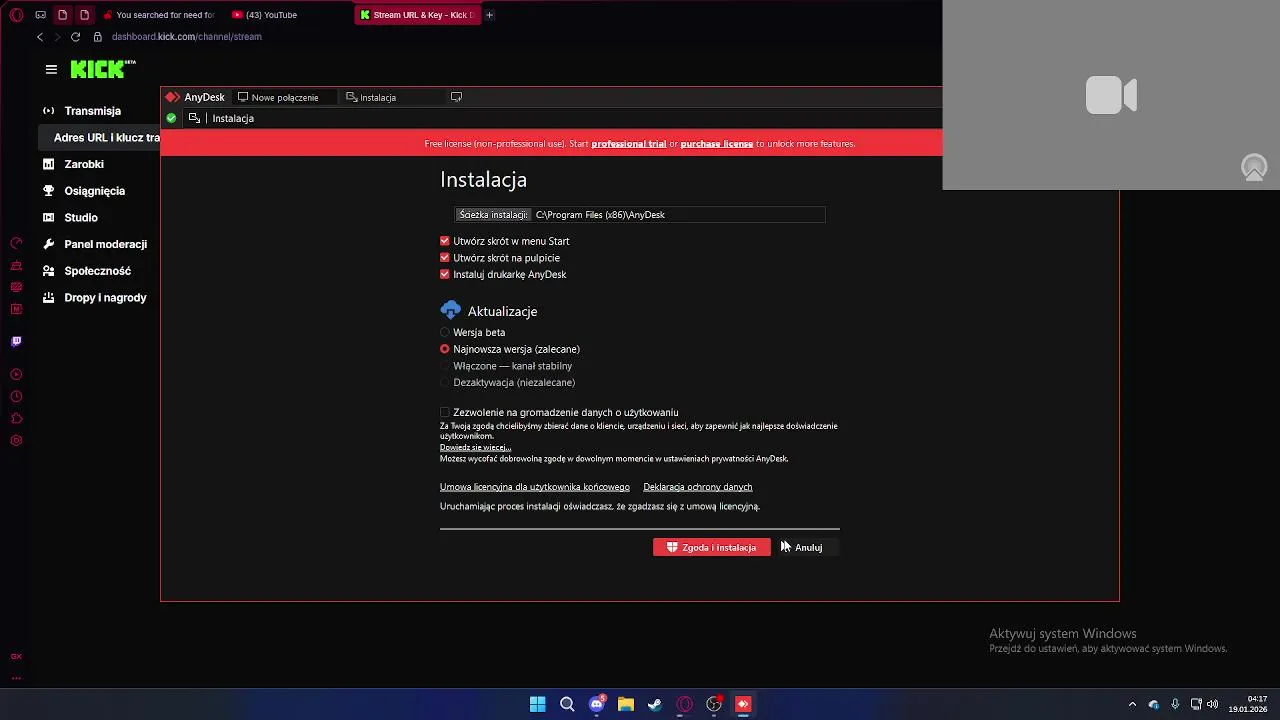Switch to the YouTube browser tab
This screenshot has width=1280, height=720.
pos(265,15)
